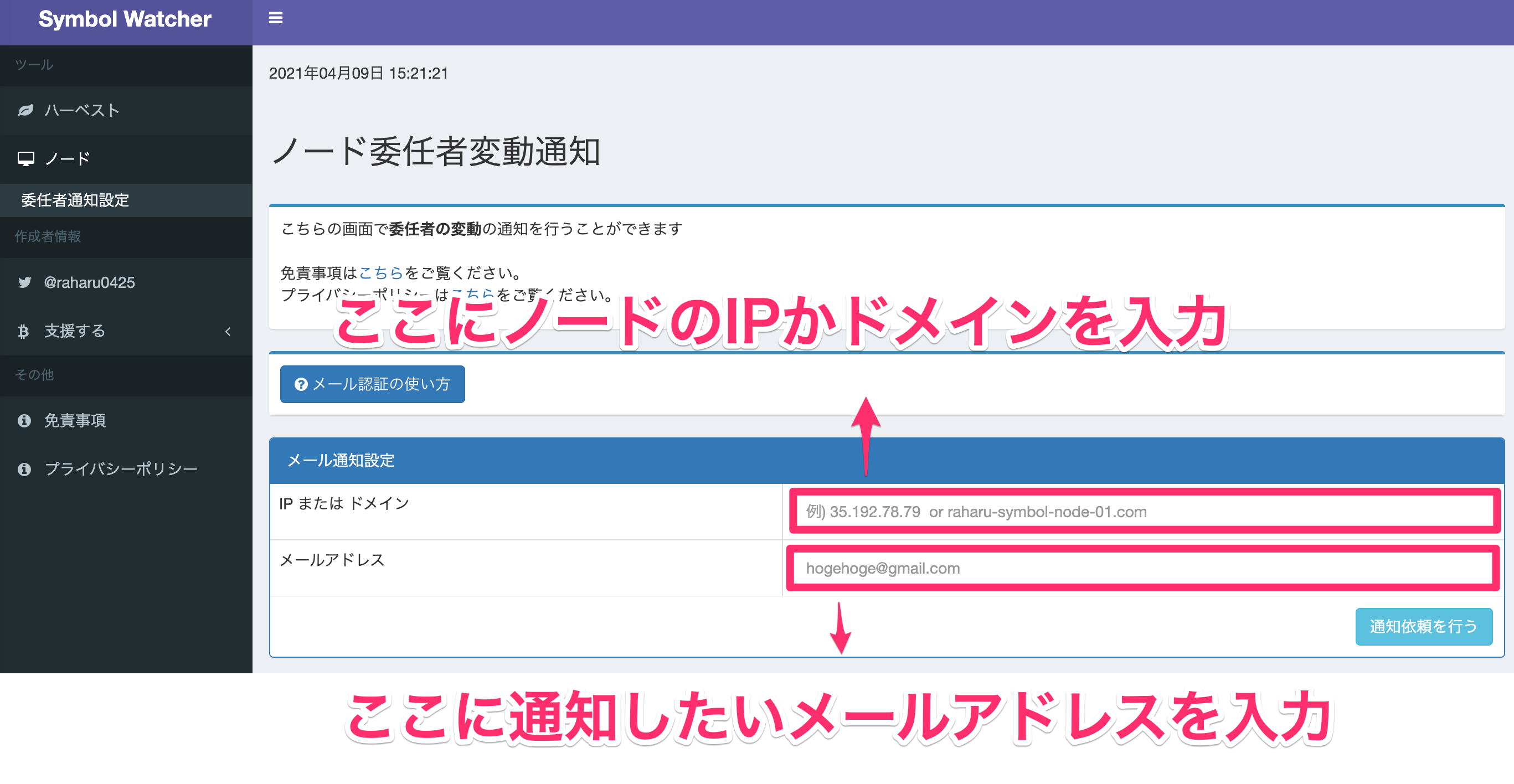Open the Twitter icon for @raharu0425
The width and height of the screenshot is (1514, 784).
[24, 283]
